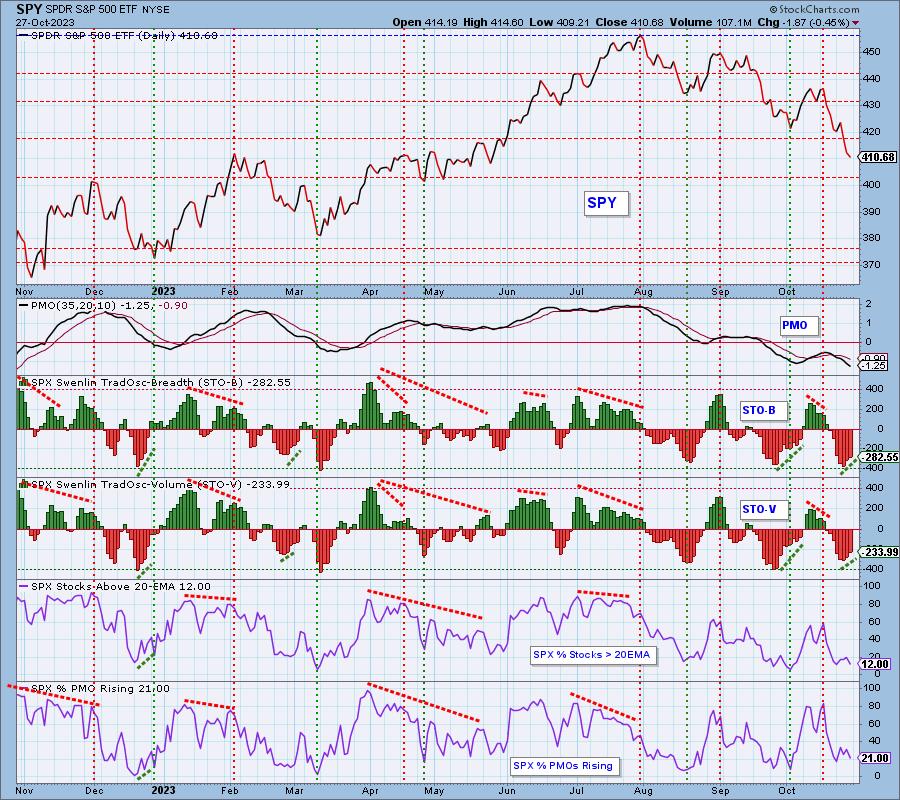Click the SPX % PMOs Rising annotation box

[x=564, y=766]
